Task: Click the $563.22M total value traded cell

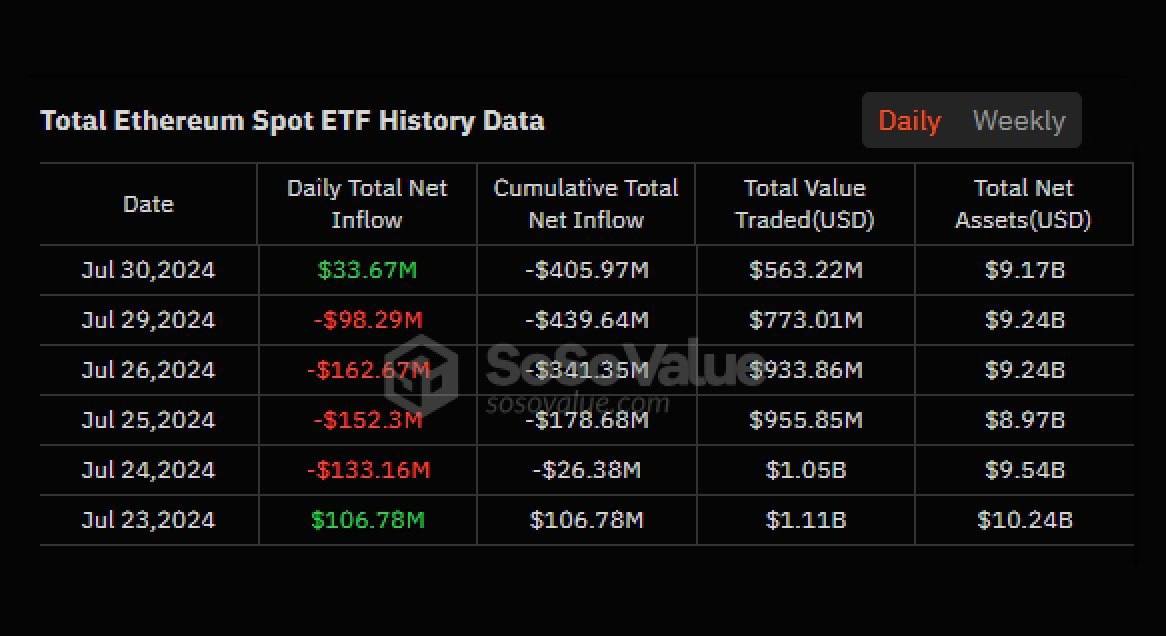Action: (x=805, y=270)
